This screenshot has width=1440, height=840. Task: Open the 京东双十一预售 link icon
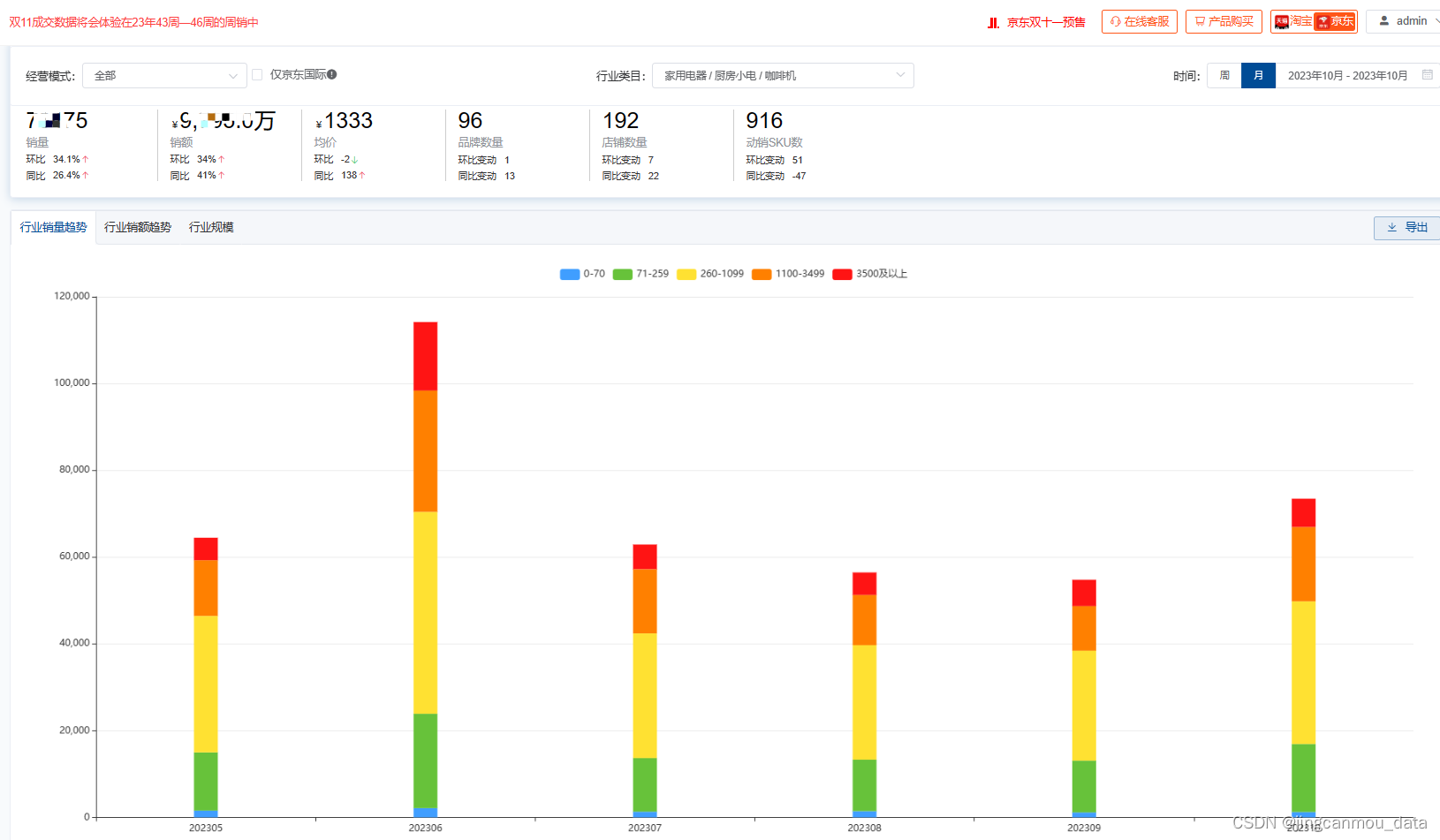tap(993, 22)
